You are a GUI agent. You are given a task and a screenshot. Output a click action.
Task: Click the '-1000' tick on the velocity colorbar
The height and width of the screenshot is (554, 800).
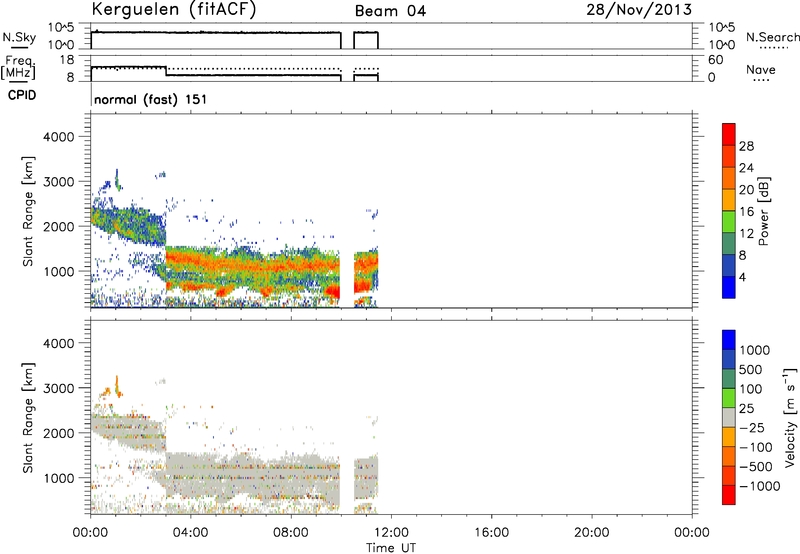tap(759, 486)
